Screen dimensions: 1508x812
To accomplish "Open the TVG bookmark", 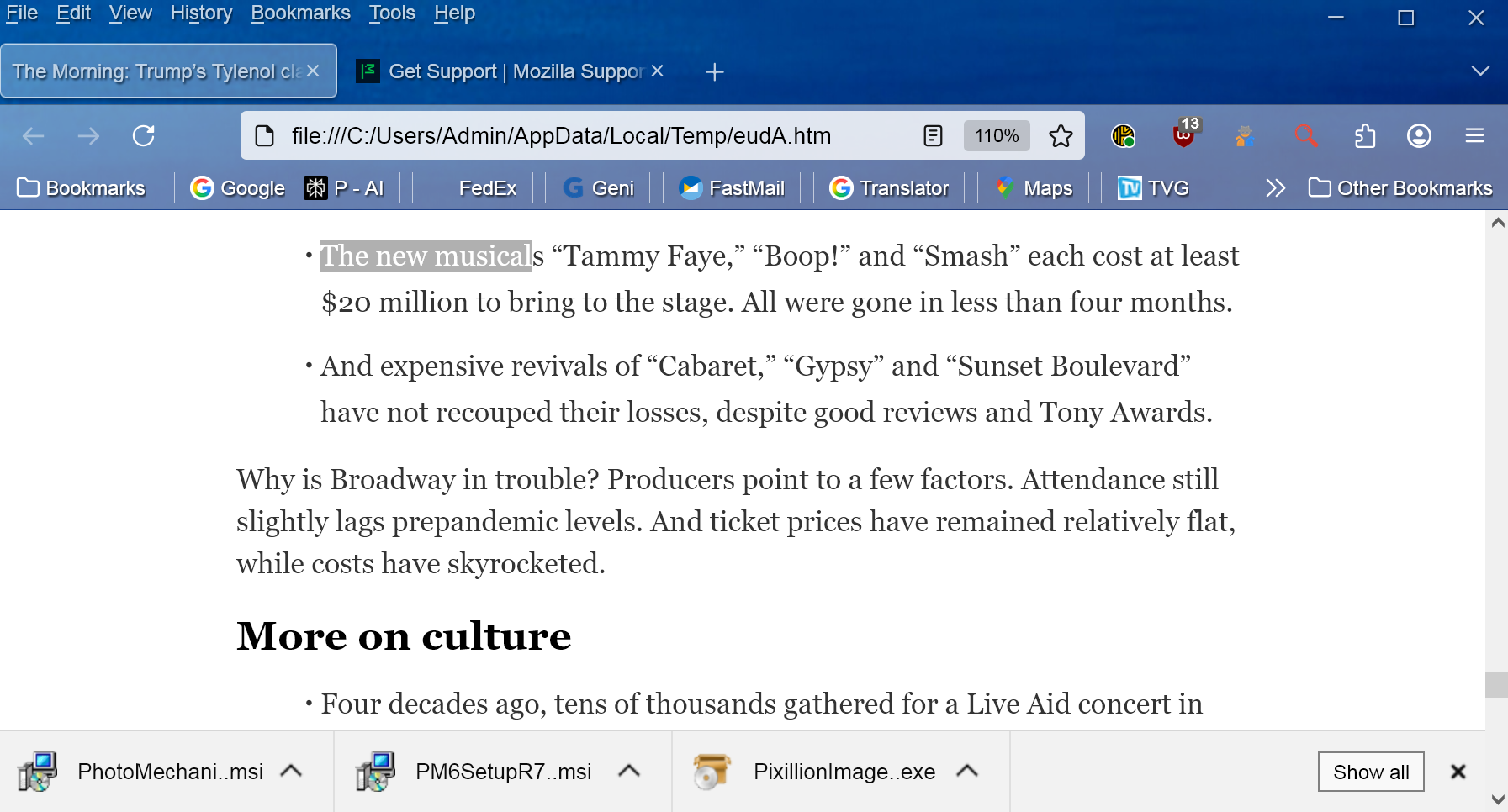I will (1153, 188).
